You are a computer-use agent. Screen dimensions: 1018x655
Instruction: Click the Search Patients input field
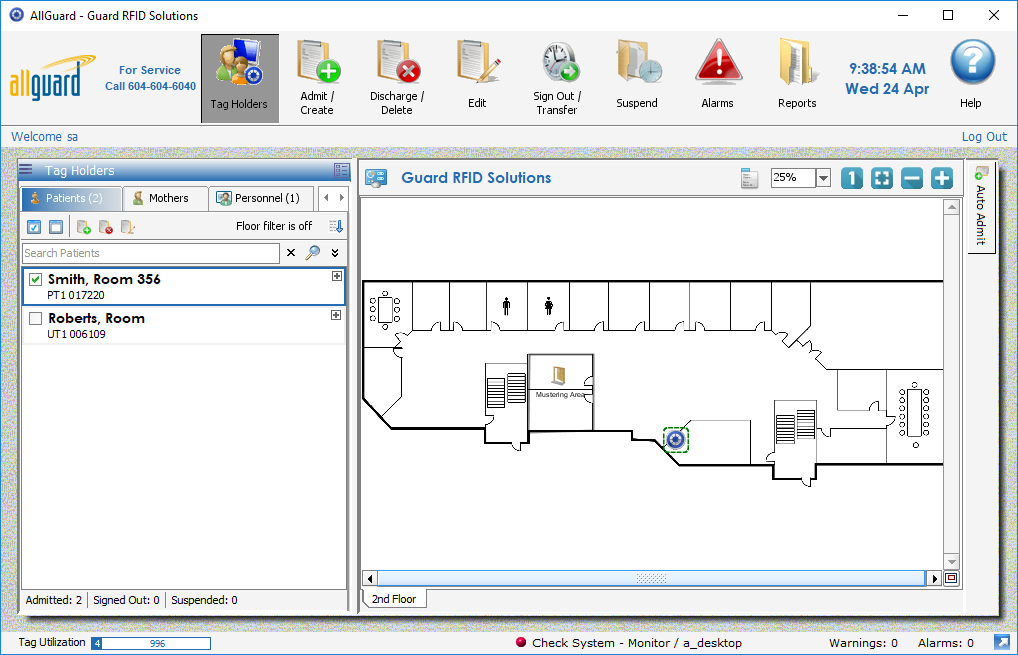[x=151, y=253]
